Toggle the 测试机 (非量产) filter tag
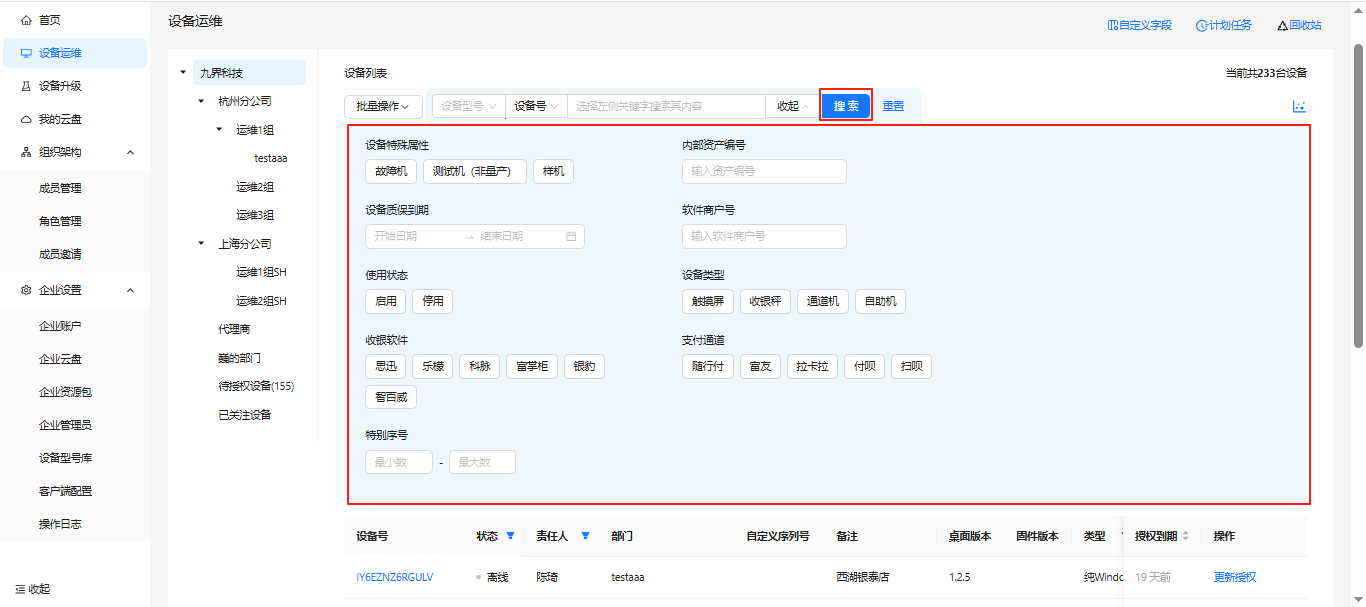1366x607 pixels. pos(474,171)
